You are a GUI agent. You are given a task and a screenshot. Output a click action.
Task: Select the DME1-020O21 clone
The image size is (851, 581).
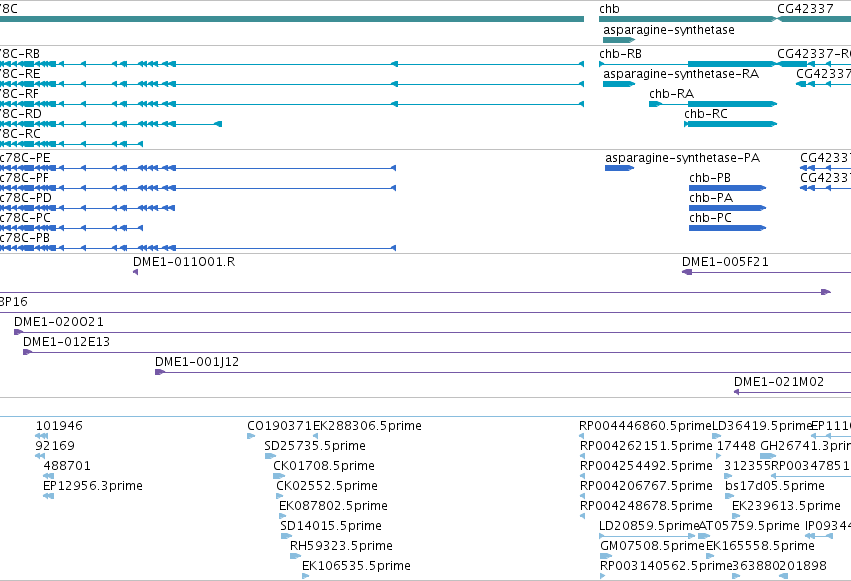point(432,332)
